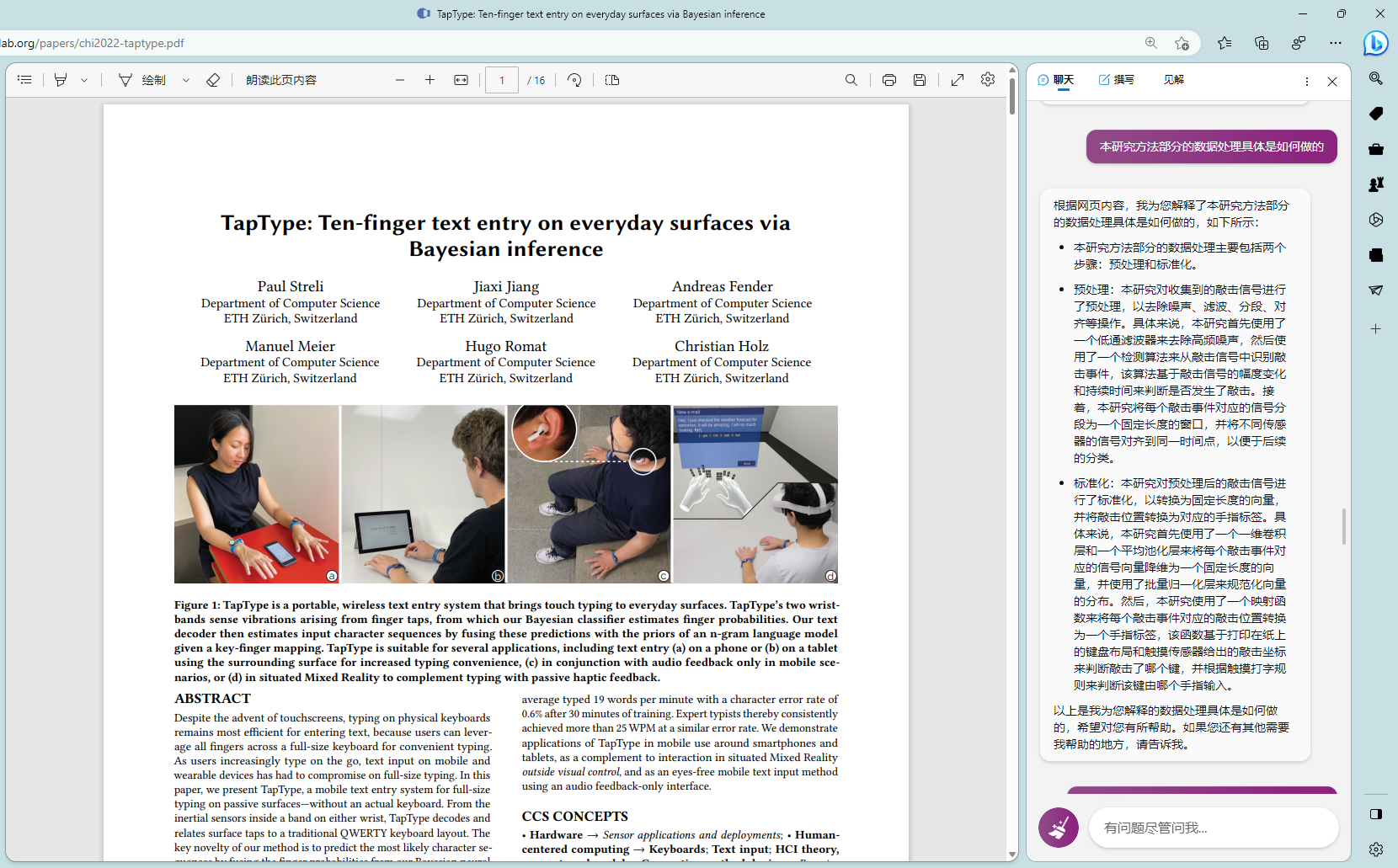
Task: Open the PDF table of contents icon
Action: point(24,80)
